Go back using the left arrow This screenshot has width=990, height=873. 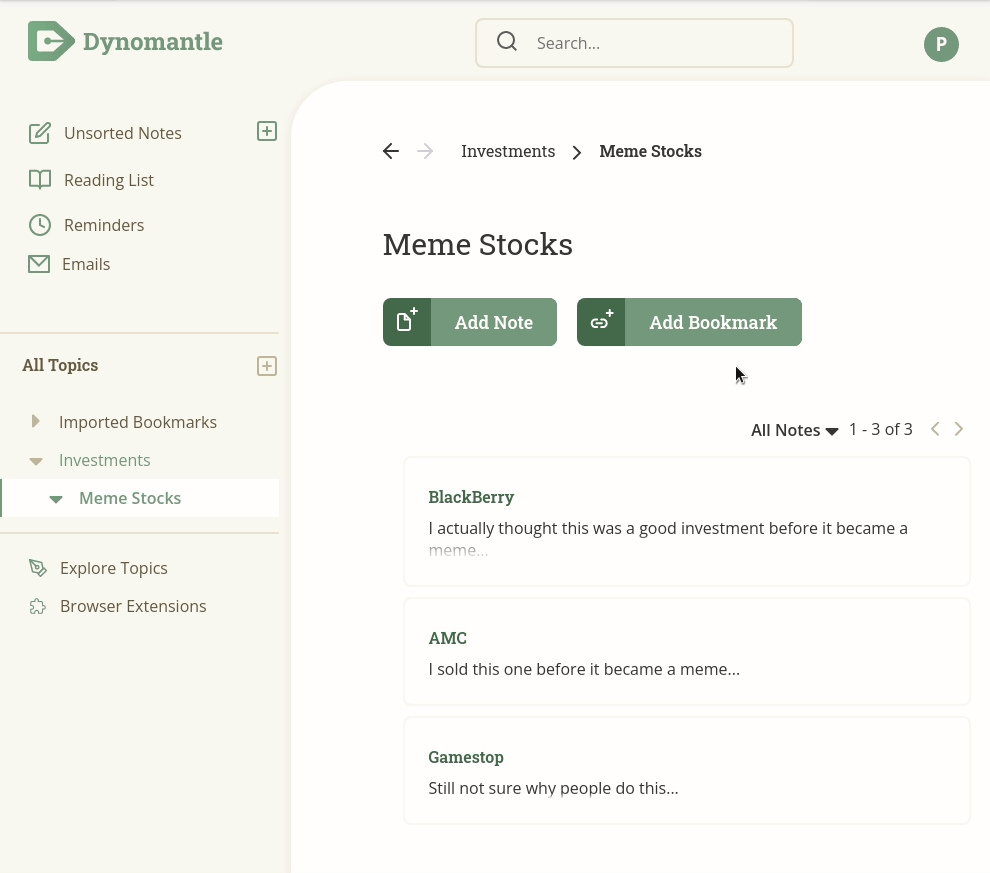pyautogui.click(x=391, y=151)
